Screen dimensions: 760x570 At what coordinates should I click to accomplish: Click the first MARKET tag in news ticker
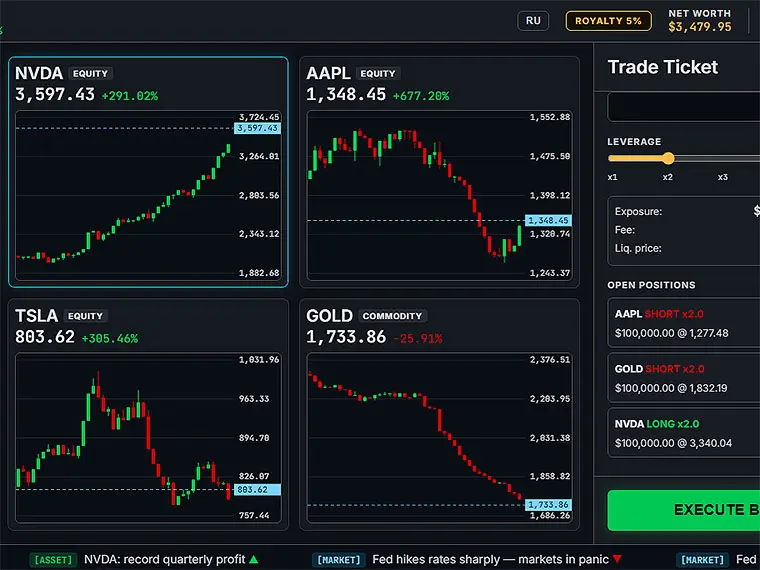tap(339, 560)
